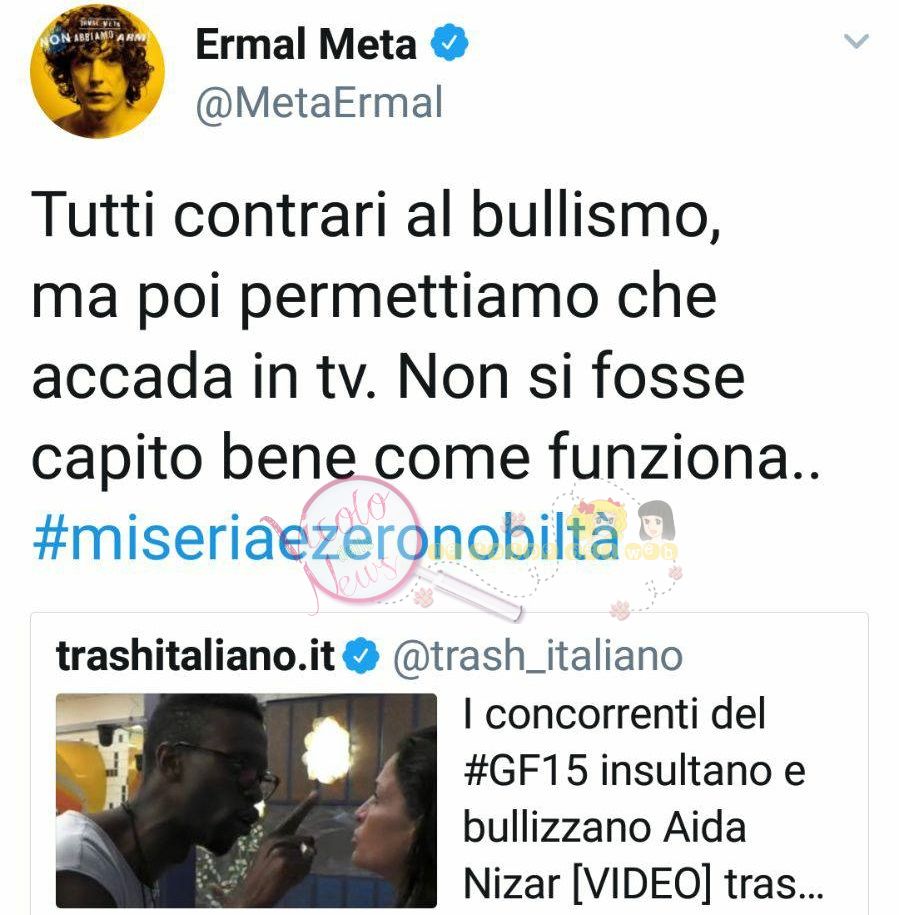Expand the tweet options chevron

point(856,41)
